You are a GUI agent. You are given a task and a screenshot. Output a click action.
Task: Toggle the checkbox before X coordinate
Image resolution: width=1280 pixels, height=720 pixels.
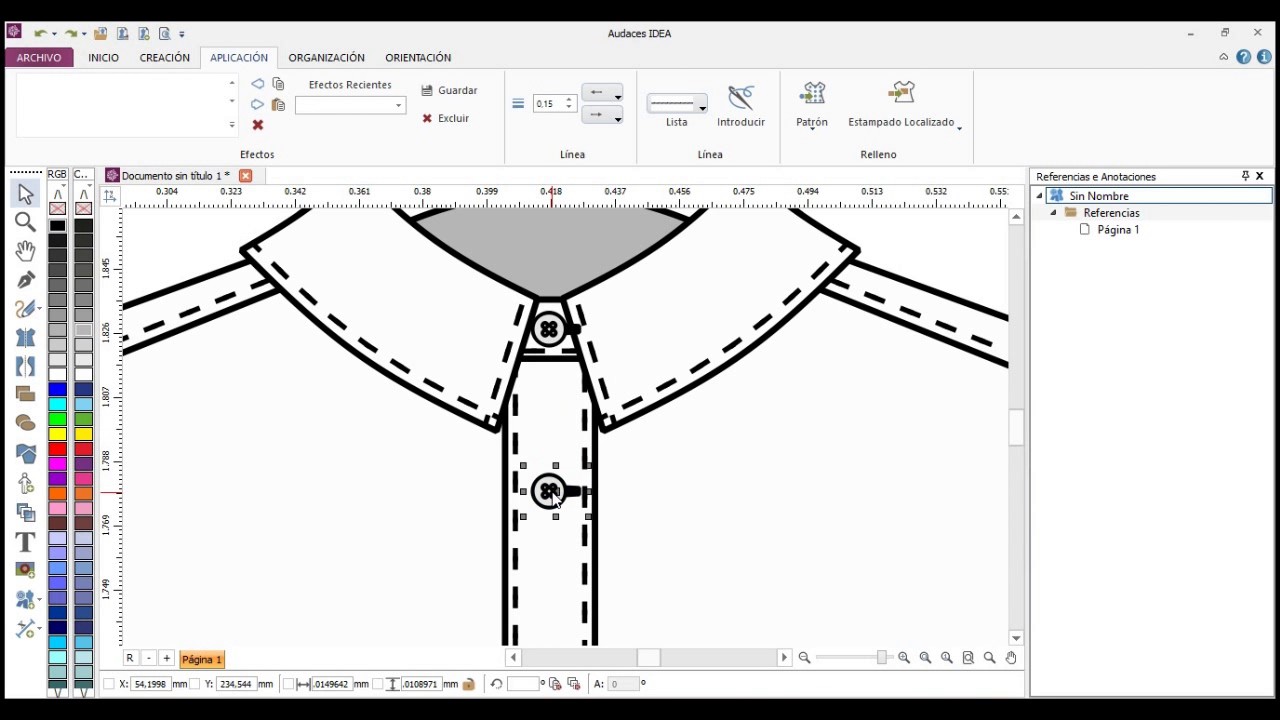tap(109, 684)
